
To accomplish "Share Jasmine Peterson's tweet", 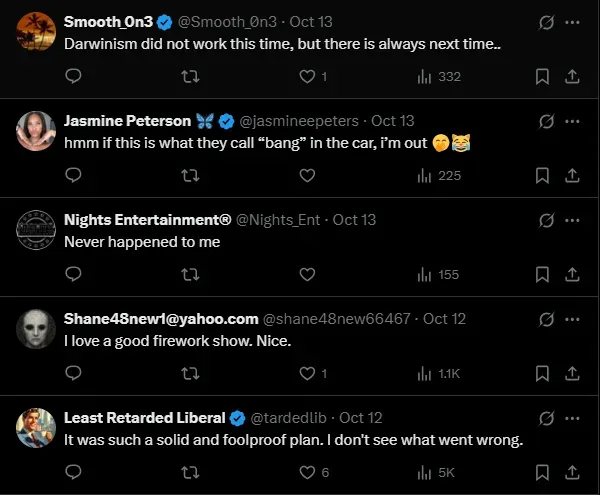I will coord(572,175).
